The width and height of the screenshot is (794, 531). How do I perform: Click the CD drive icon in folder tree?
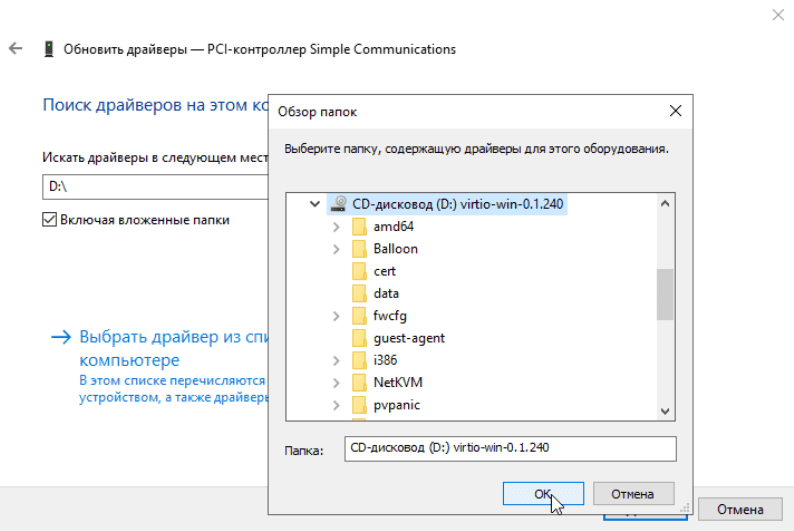tap(338, 204)
